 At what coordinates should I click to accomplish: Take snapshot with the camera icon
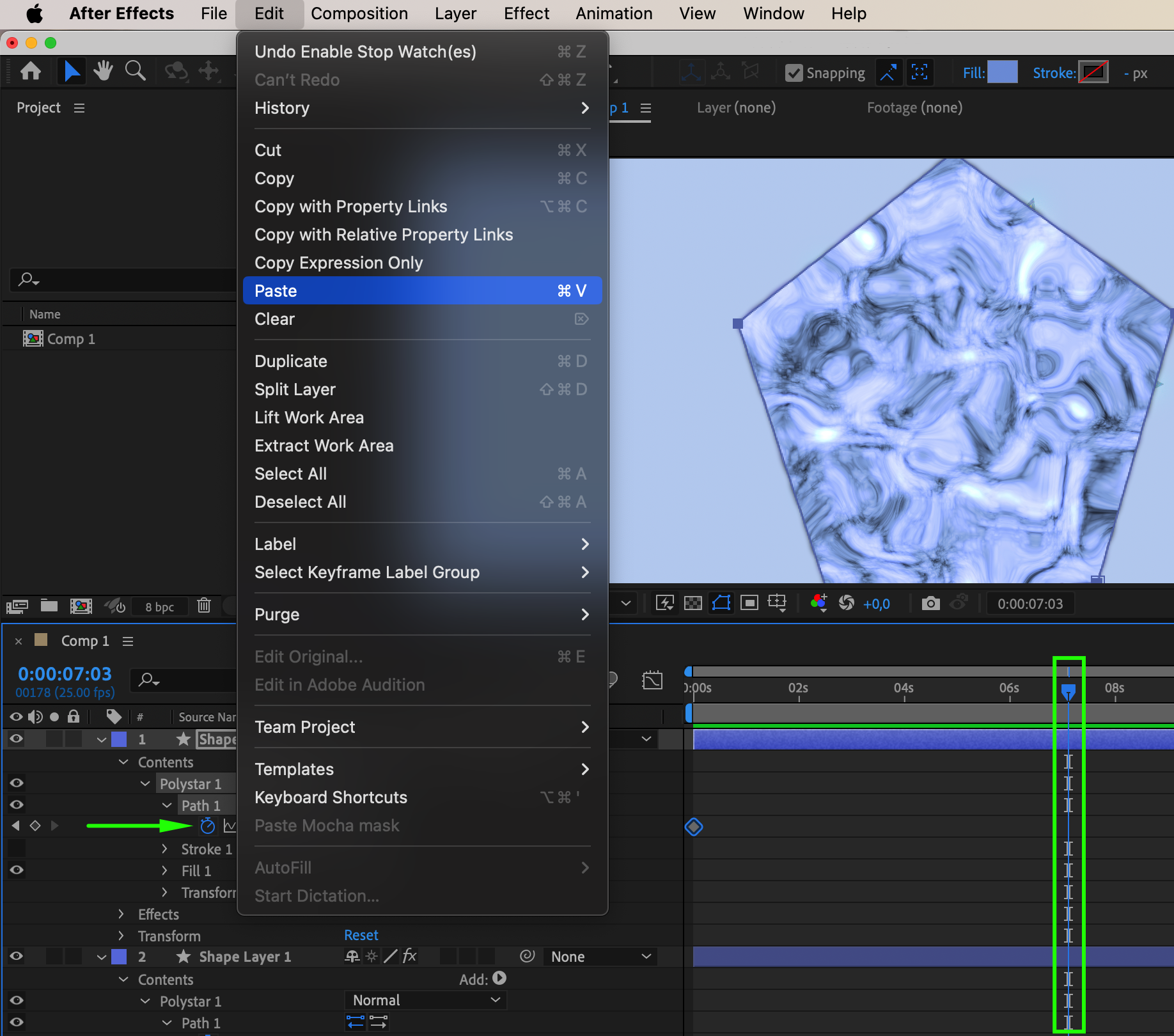pos(930,603)
